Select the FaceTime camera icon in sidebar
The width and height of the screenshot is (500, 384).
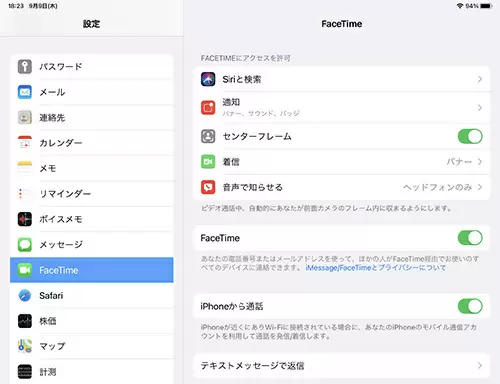25,270
